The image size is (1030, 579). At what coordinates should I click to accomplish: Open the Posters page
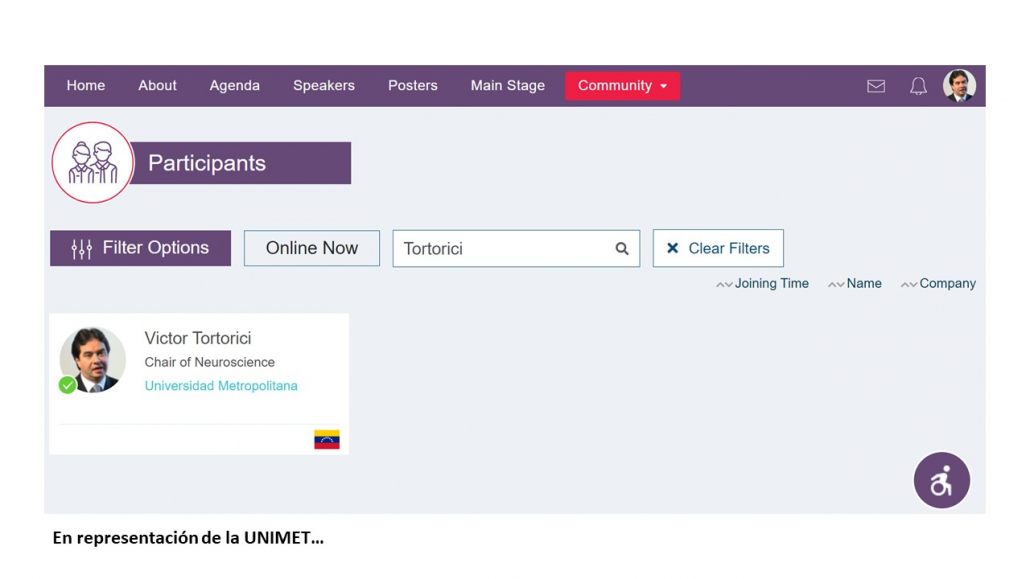coord(413,85)
